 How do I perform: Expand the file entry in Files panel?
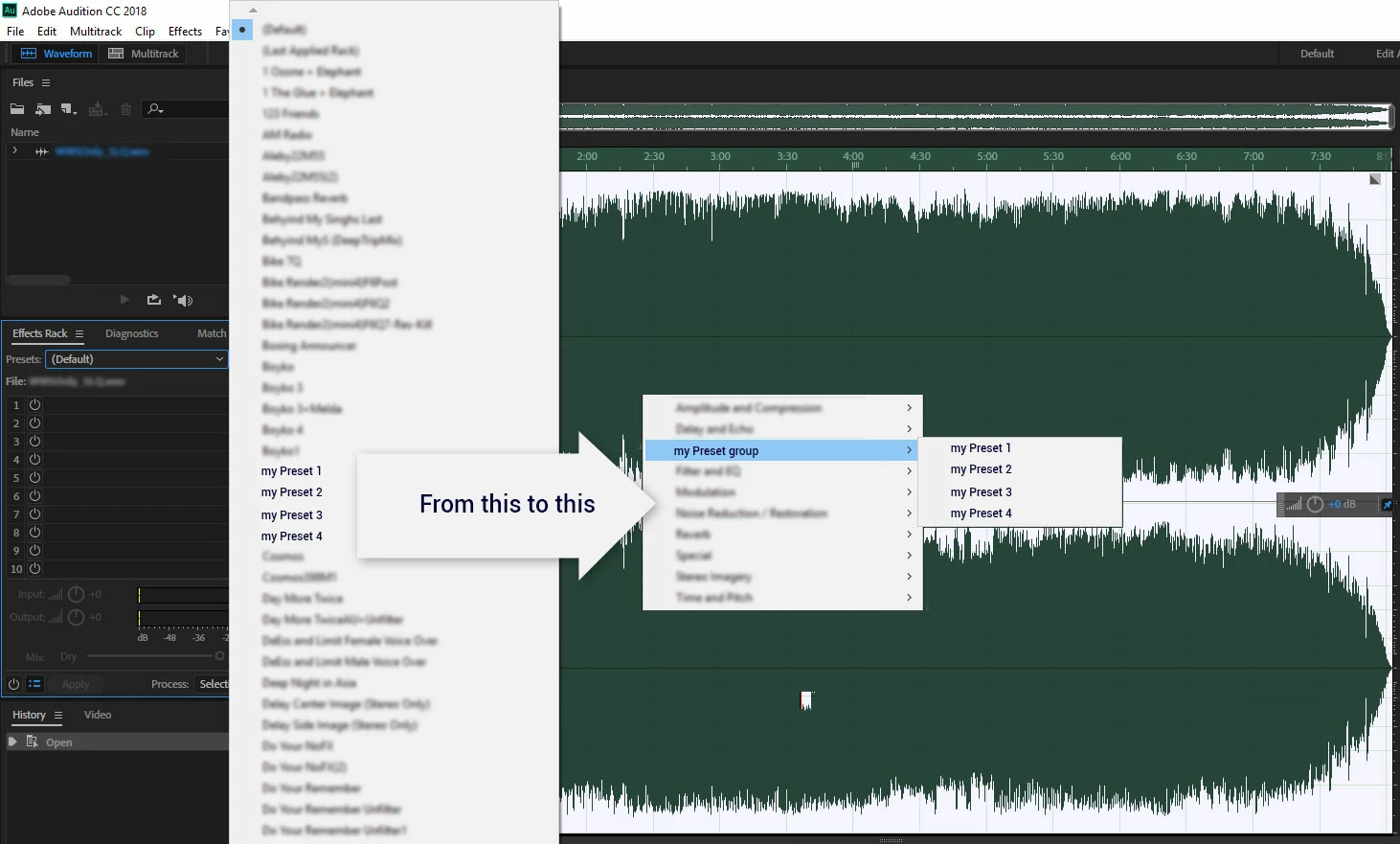pos(14,151)
